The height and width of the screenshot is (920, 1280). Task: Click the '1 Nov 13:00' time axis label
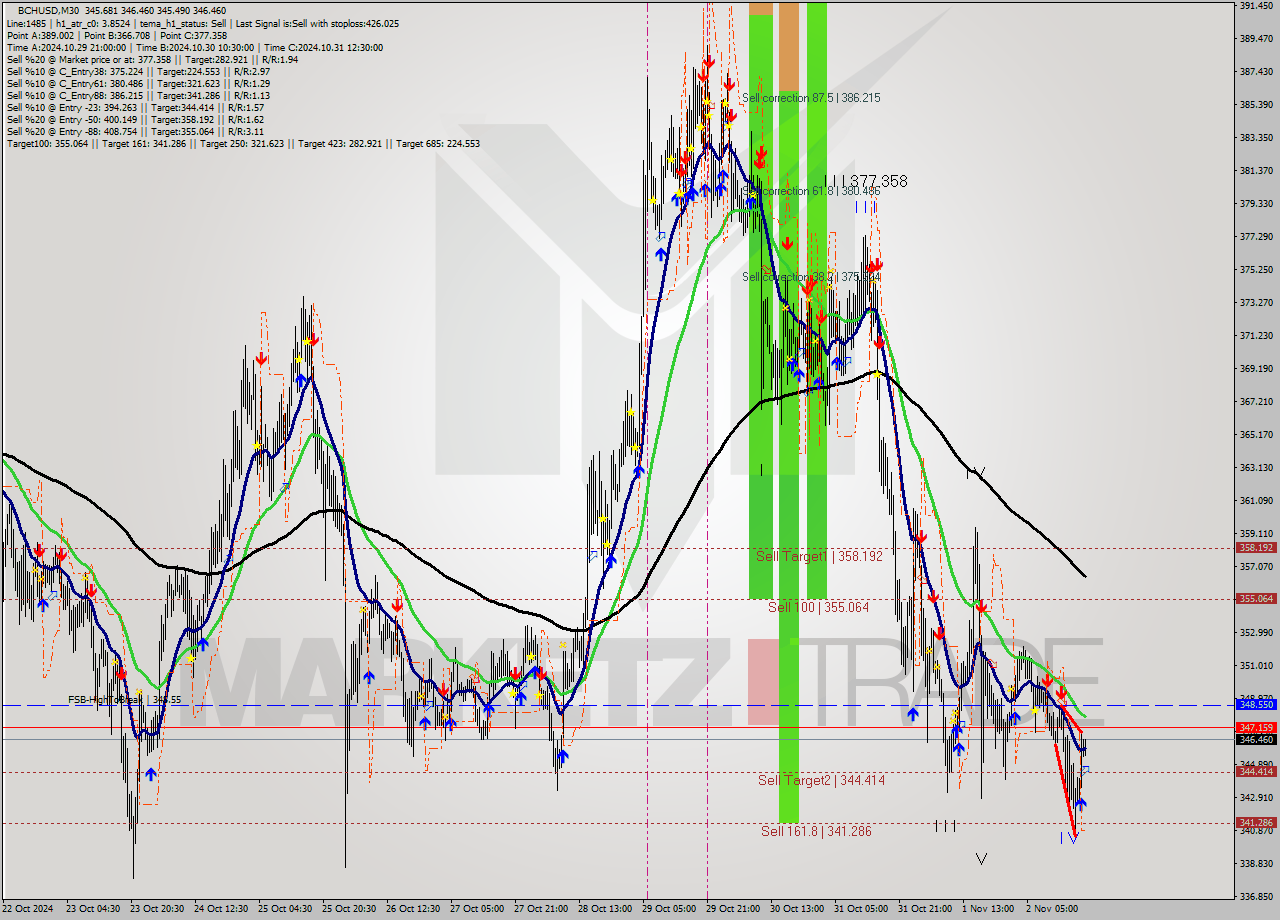(x=986, y=909)
